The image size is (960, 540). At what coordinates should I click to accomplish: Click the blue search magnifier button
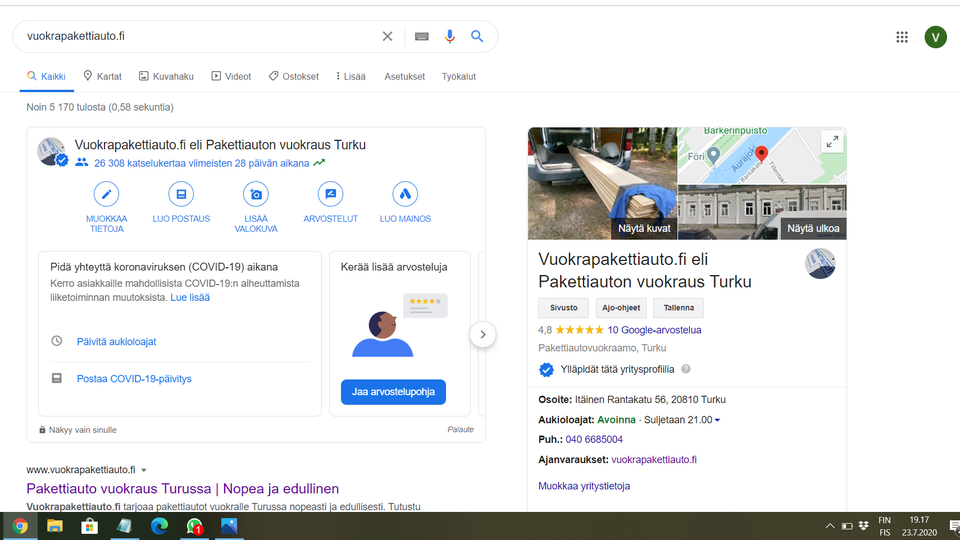pos(477,36)
